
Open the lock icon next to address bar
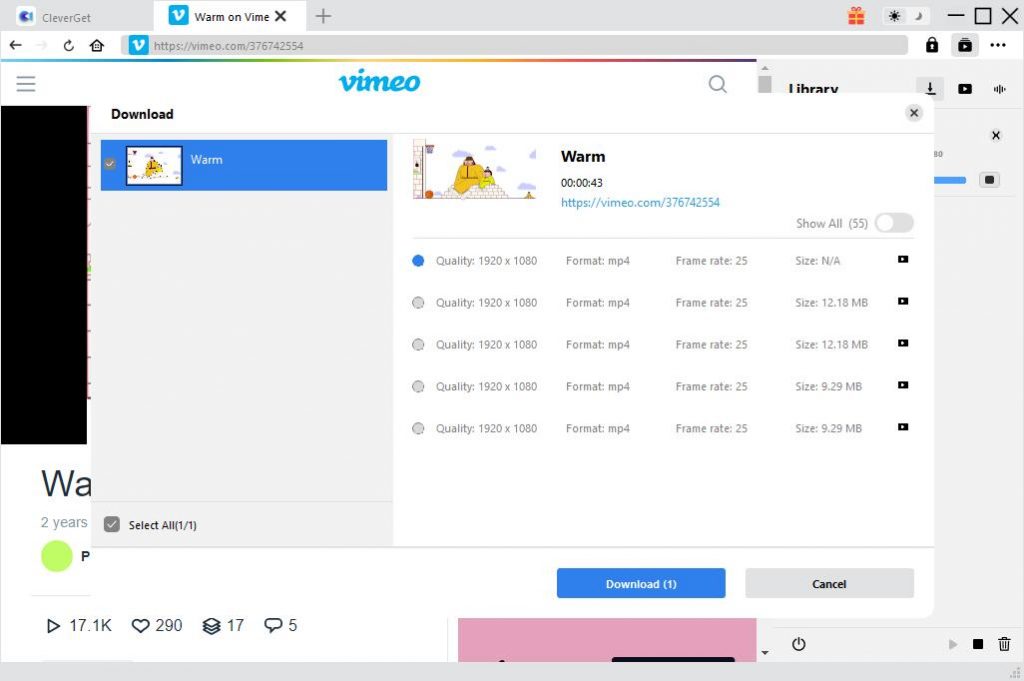[x=932, y=45]
